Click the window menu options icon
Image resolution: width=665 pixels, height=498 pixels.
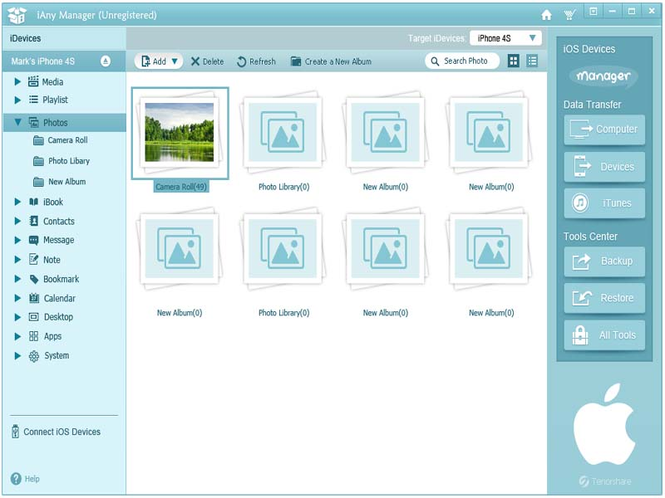(x=593, y=11)
